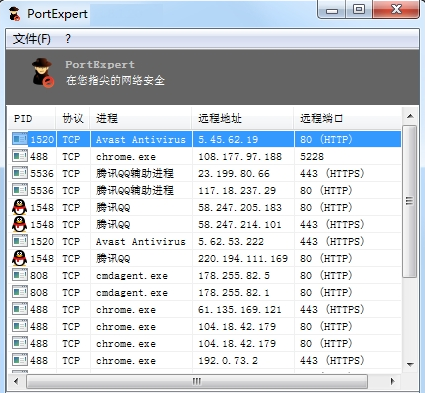425x393 pixels.
Task: Click the PortExpert spy logo in banner
Action: [43, 73]
